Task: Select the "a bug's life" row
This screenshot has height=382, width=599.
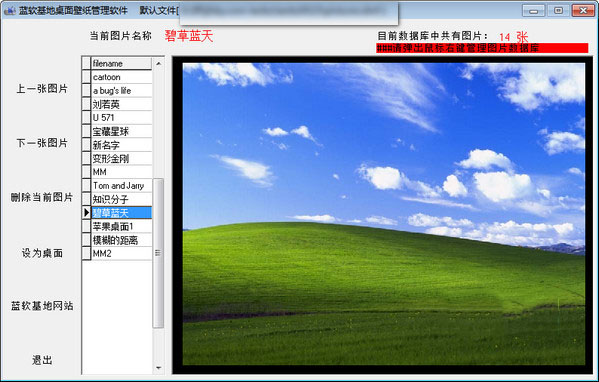Action: pyautogui.click(x=121, y=91)
